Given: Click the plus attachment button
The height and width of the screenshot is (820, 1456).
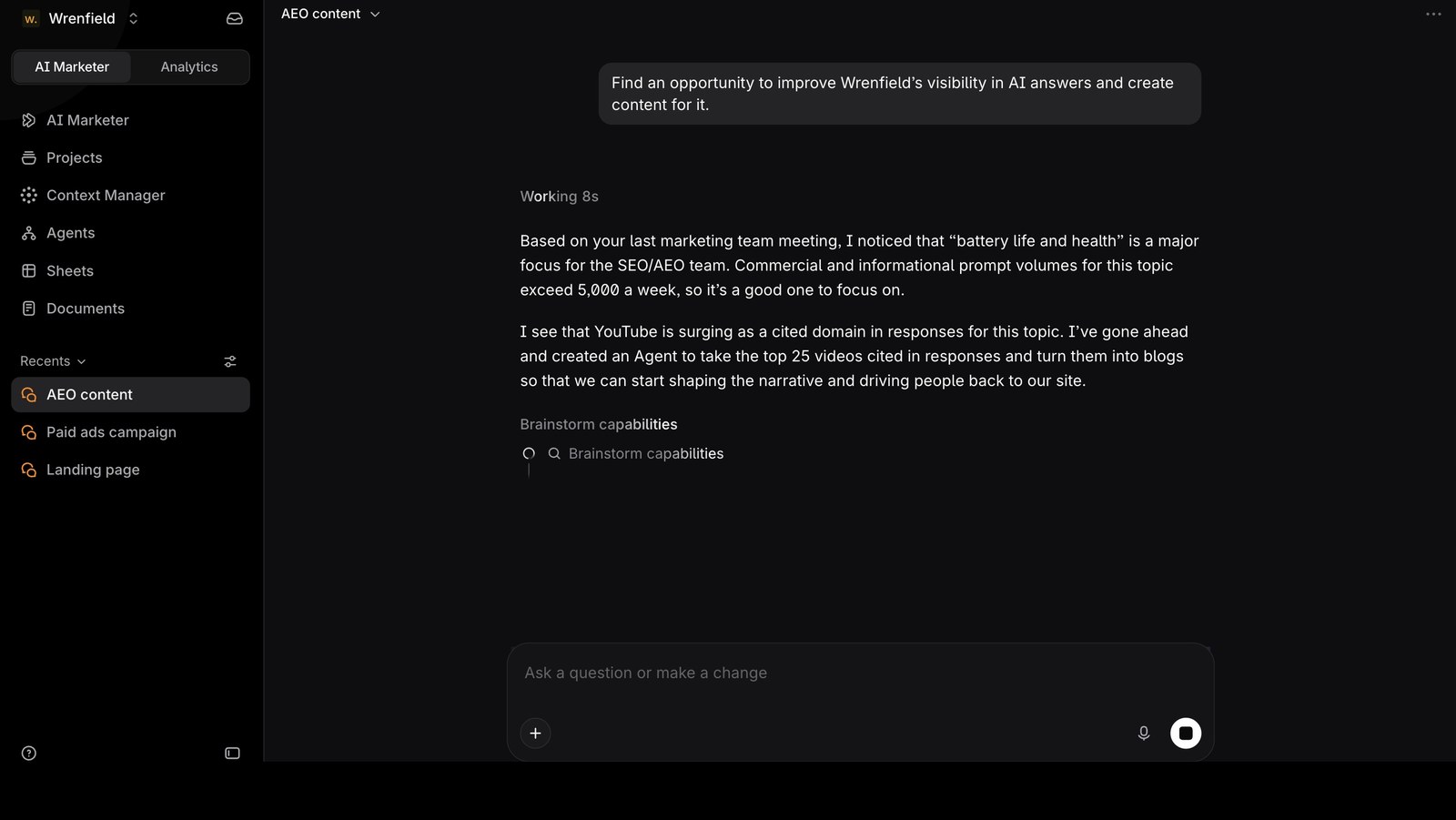Looking at the screenshot, I should tap(535, 734).
